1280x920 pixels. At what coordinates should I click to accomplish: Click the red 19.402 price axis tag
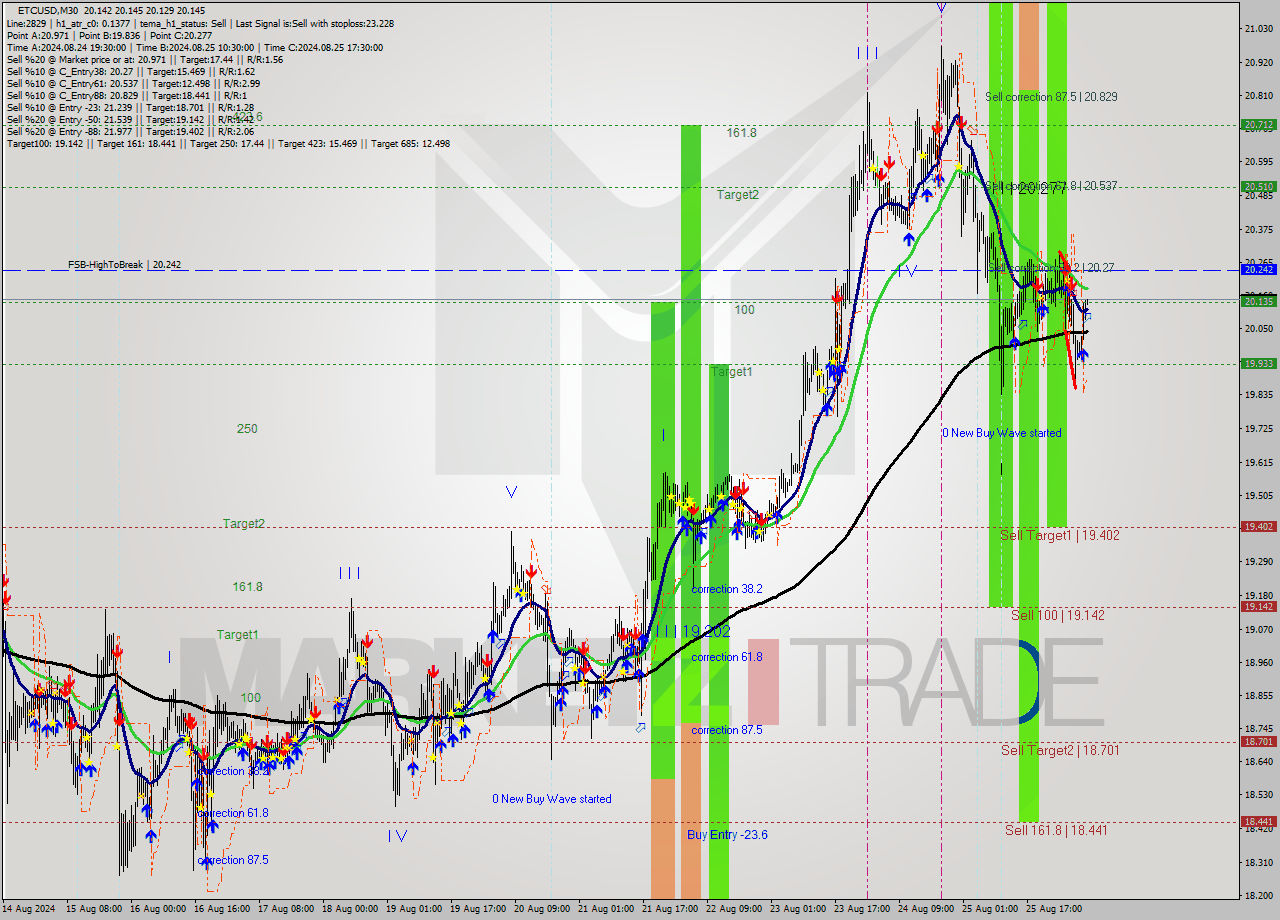[x=1258, y=526]
